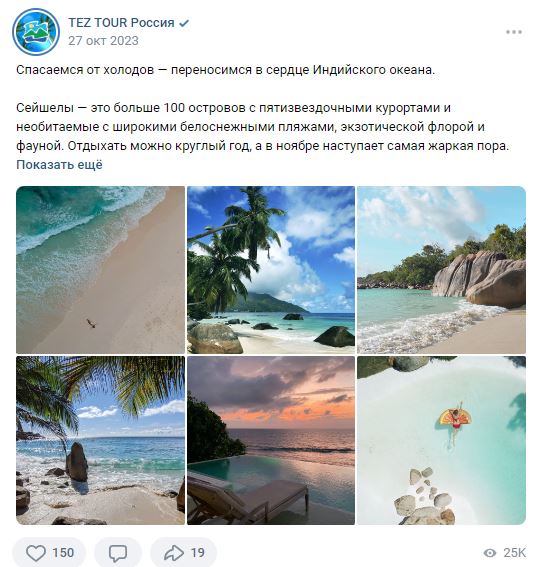Viewport: 538px width, 567px height.
Task: Open the three-dot post options menu
Action: coord(513,32)
